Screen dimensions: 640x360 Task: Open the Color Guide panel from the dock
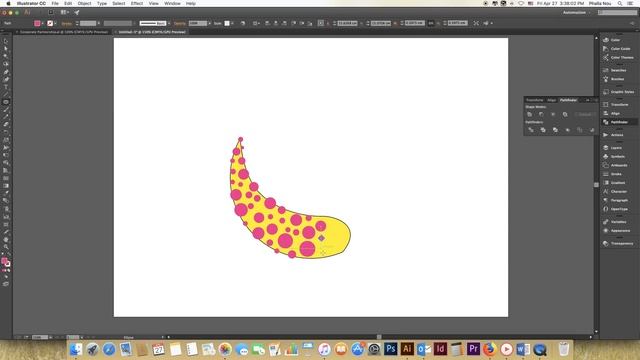click(x=619, y=49)
